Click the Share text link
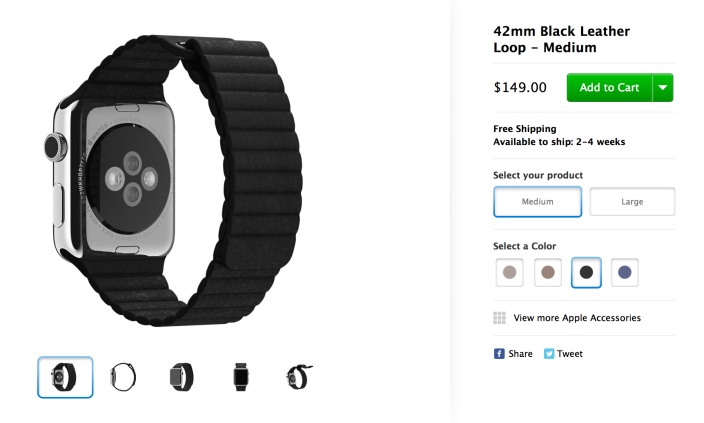 [520, 354]
